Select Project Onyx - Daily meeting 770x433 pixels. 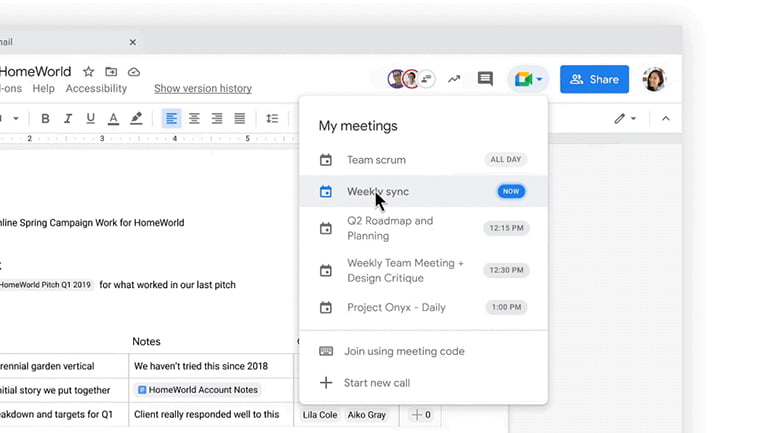(423, 307)
